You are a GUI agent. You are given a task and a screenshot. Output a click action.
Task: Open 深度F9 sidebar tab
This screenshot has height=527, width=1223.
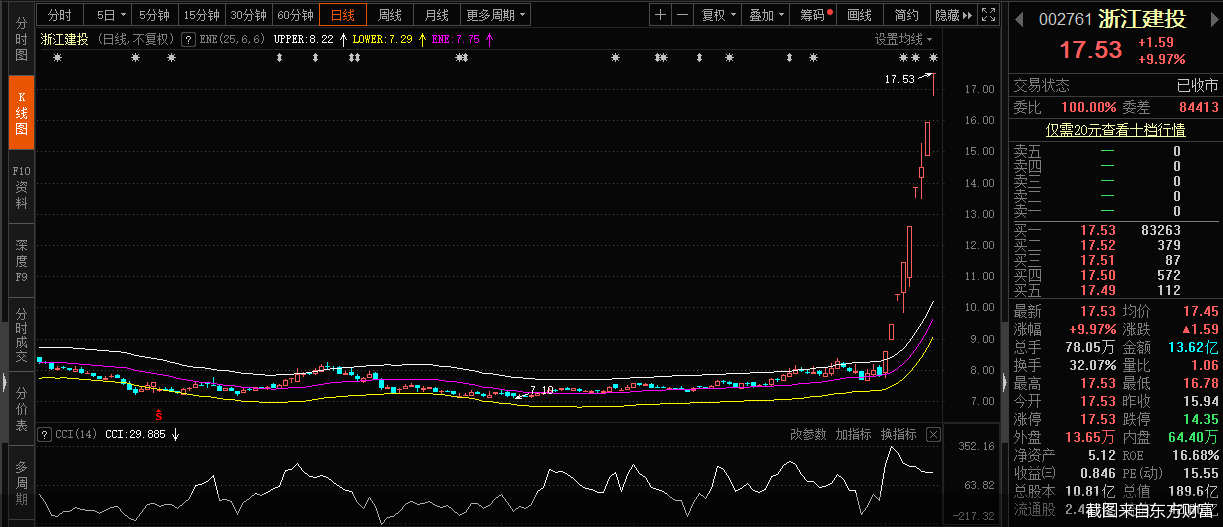[22, 260]
